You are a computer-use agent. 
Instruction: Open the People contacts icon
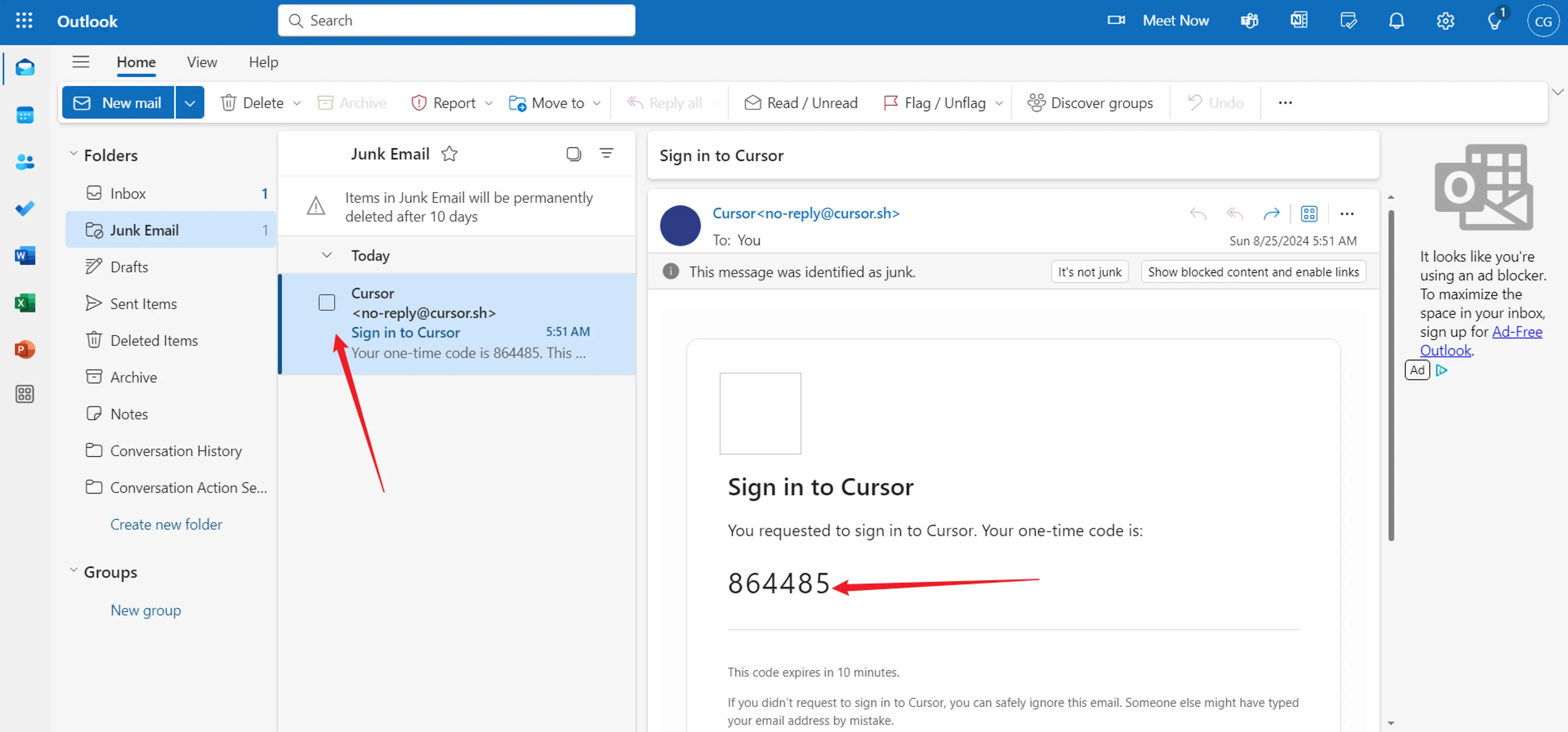[24, 162]
